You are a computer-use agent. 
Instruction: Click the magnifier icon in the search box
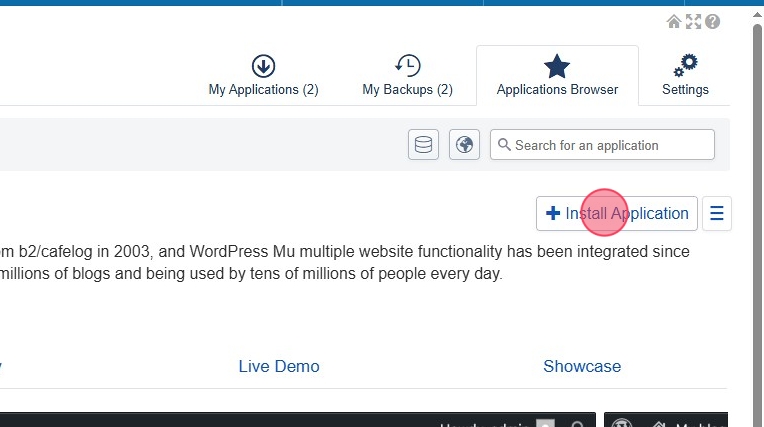pos(504,145)
